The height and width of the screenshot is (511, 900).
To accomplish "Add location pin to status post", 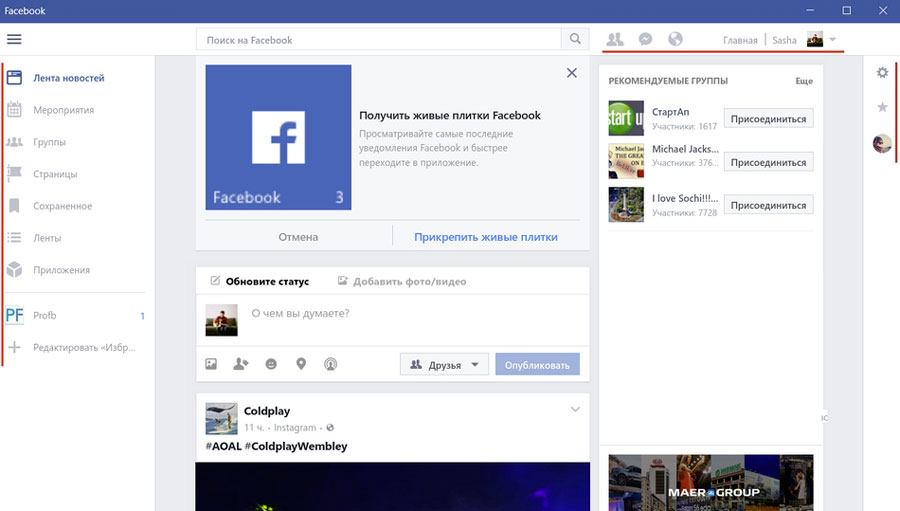I will click(301, 365).
